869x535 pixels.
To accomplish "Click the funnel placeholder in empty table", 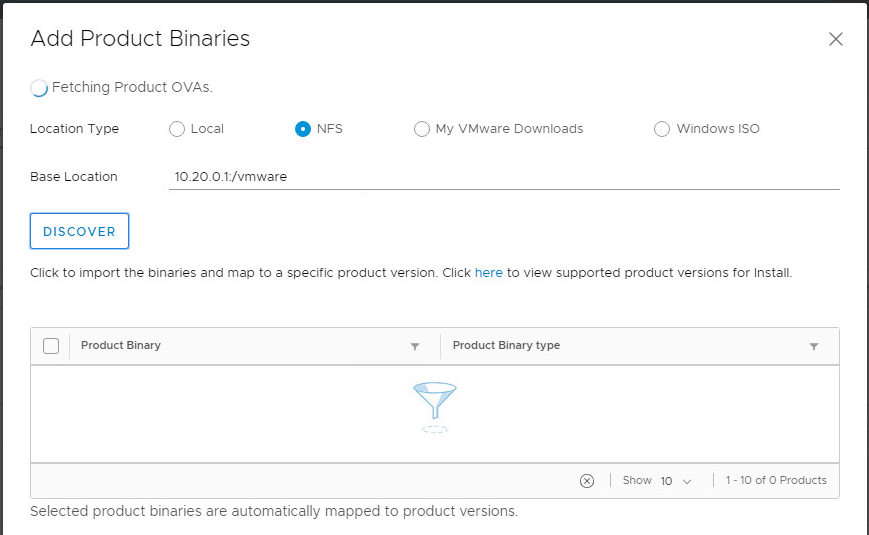I will pyautogui.click(x=434, y=405).
